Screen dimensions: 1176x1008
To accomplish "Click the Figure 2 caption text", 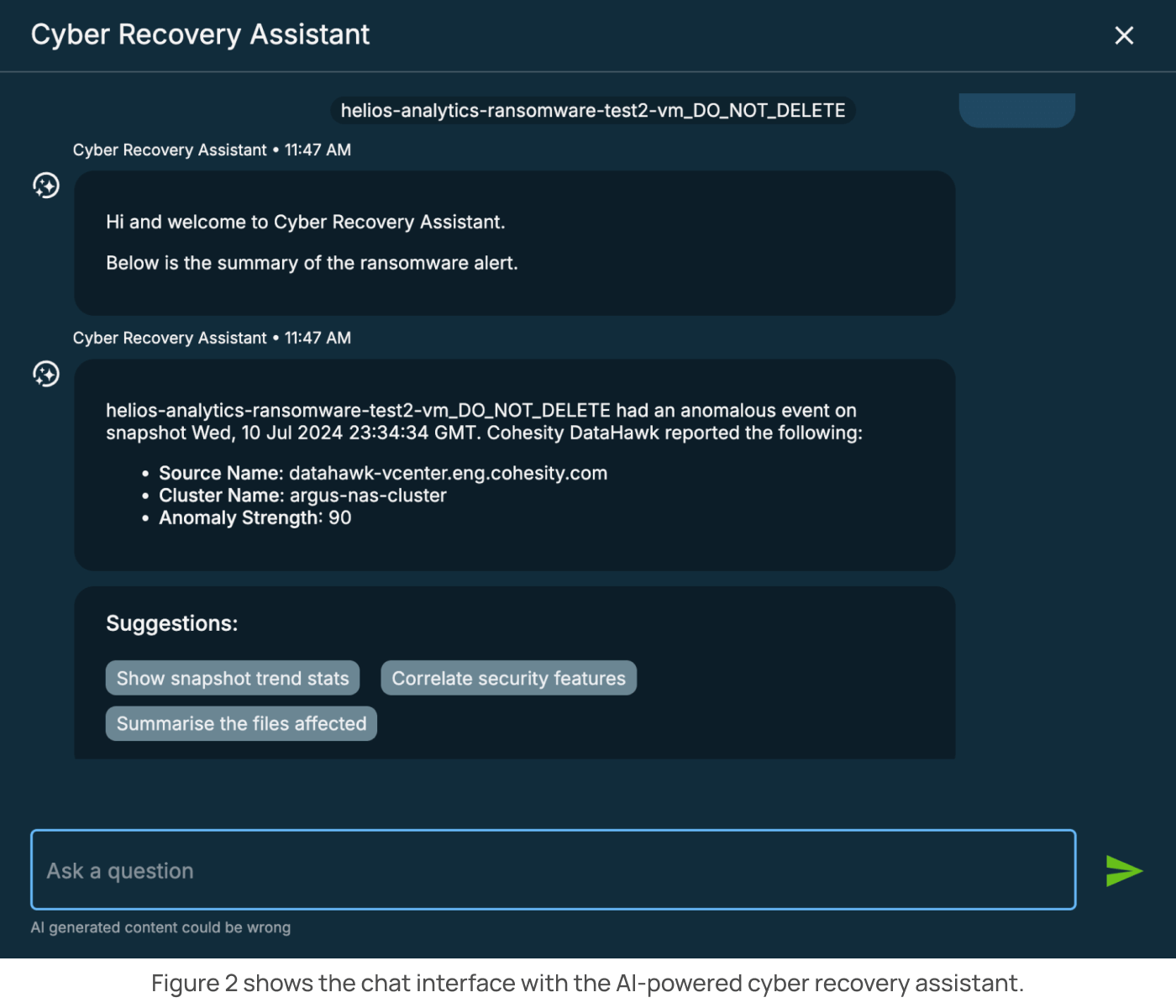I will point(587,984).
